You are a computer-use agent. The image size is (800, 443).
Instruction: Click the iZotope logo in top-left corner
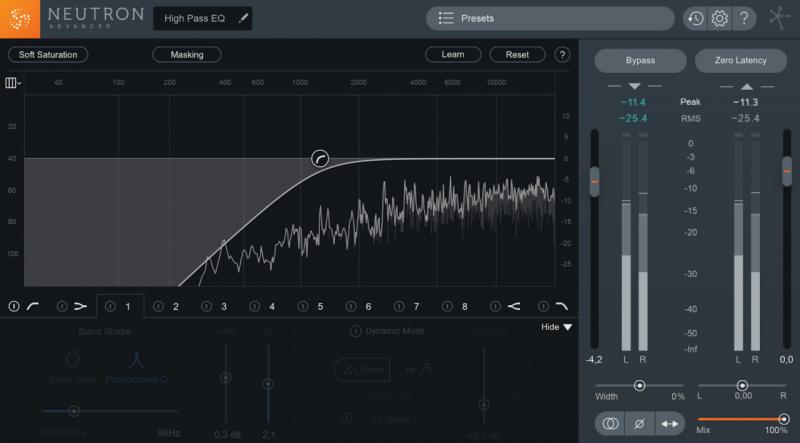click(x=20, y=19)
